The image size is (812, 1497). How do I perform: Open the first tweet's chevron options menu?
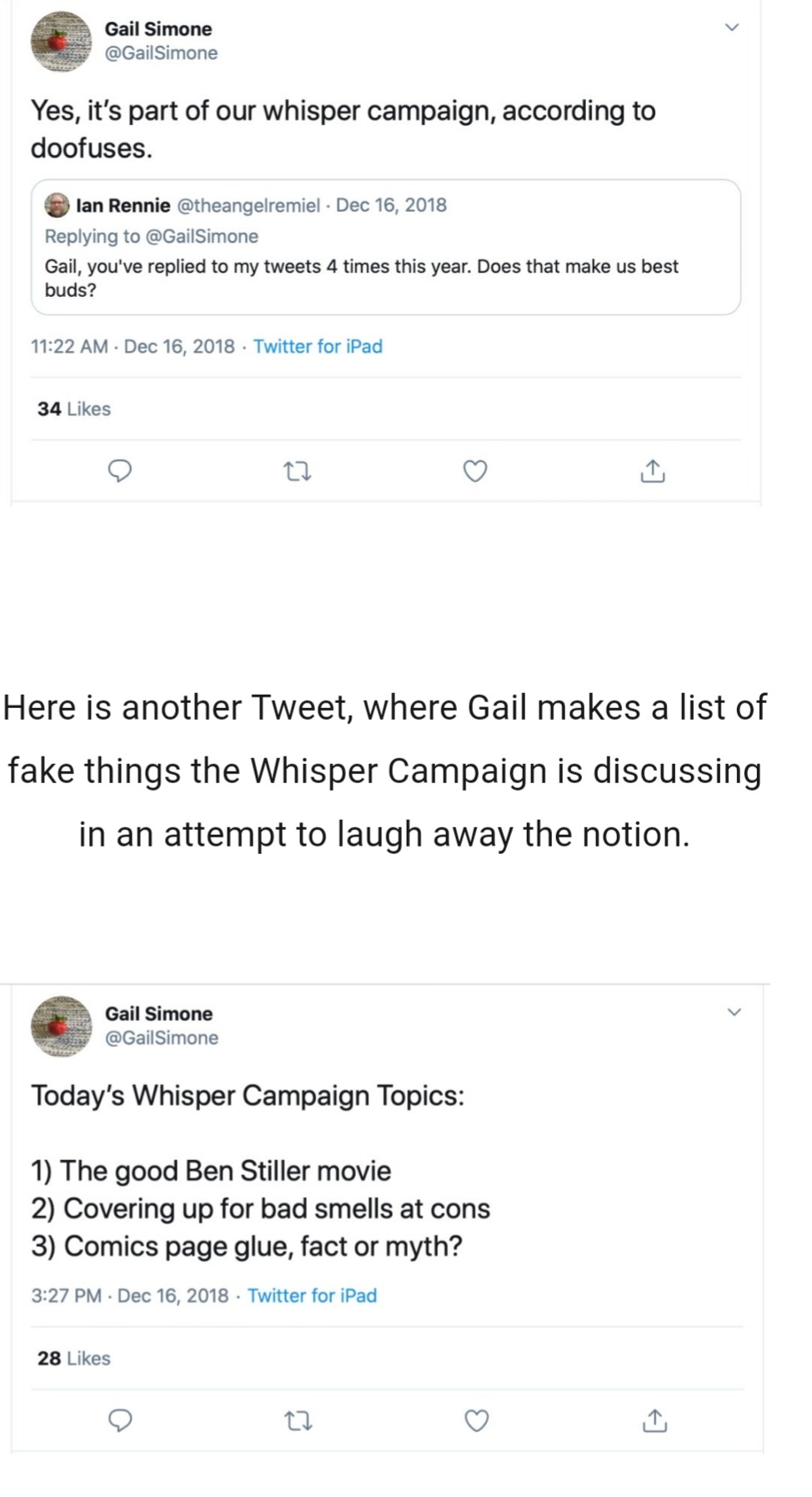point(731,28)
